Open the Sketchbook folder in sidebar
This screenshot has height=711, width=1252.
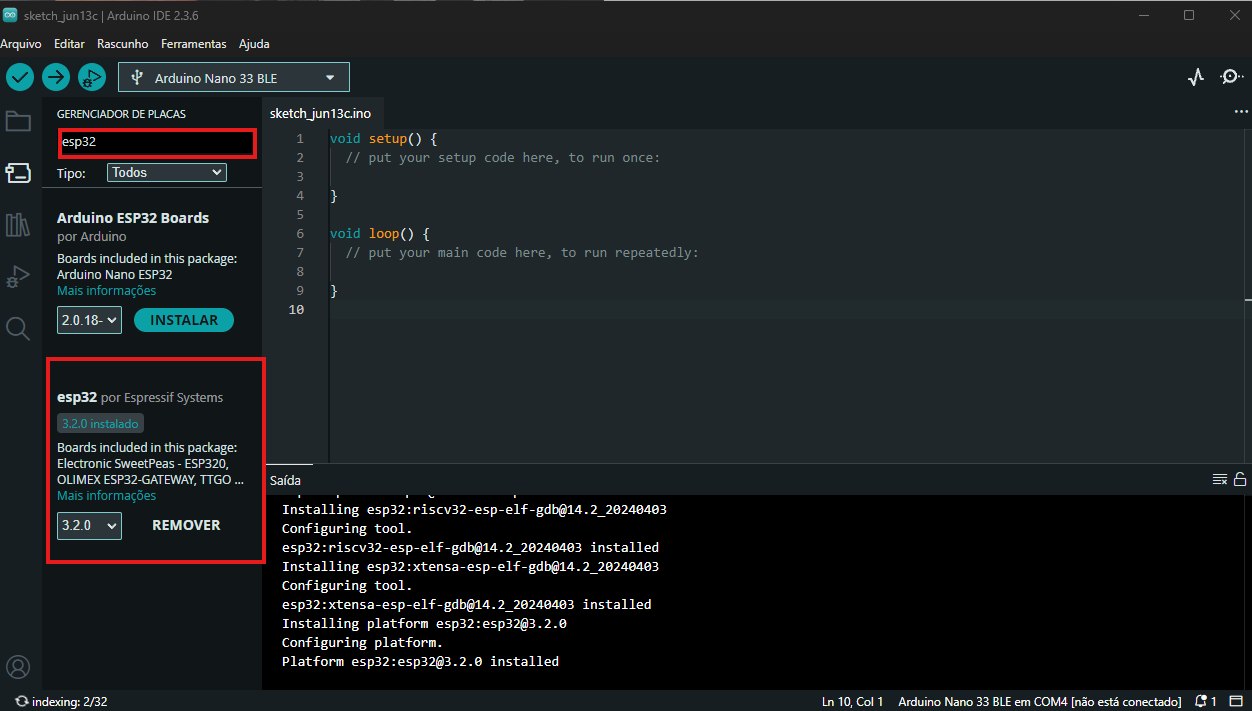tap(18, 122)
